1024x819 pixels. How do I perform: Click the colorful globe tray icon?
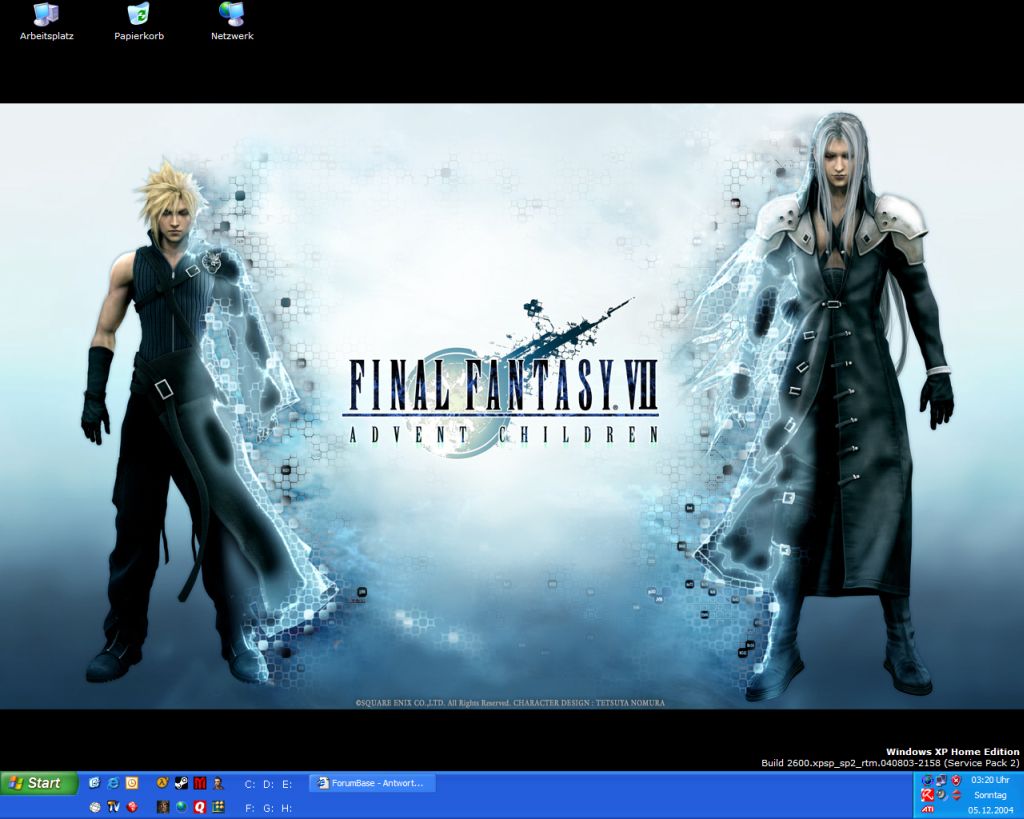click(927, 780)
